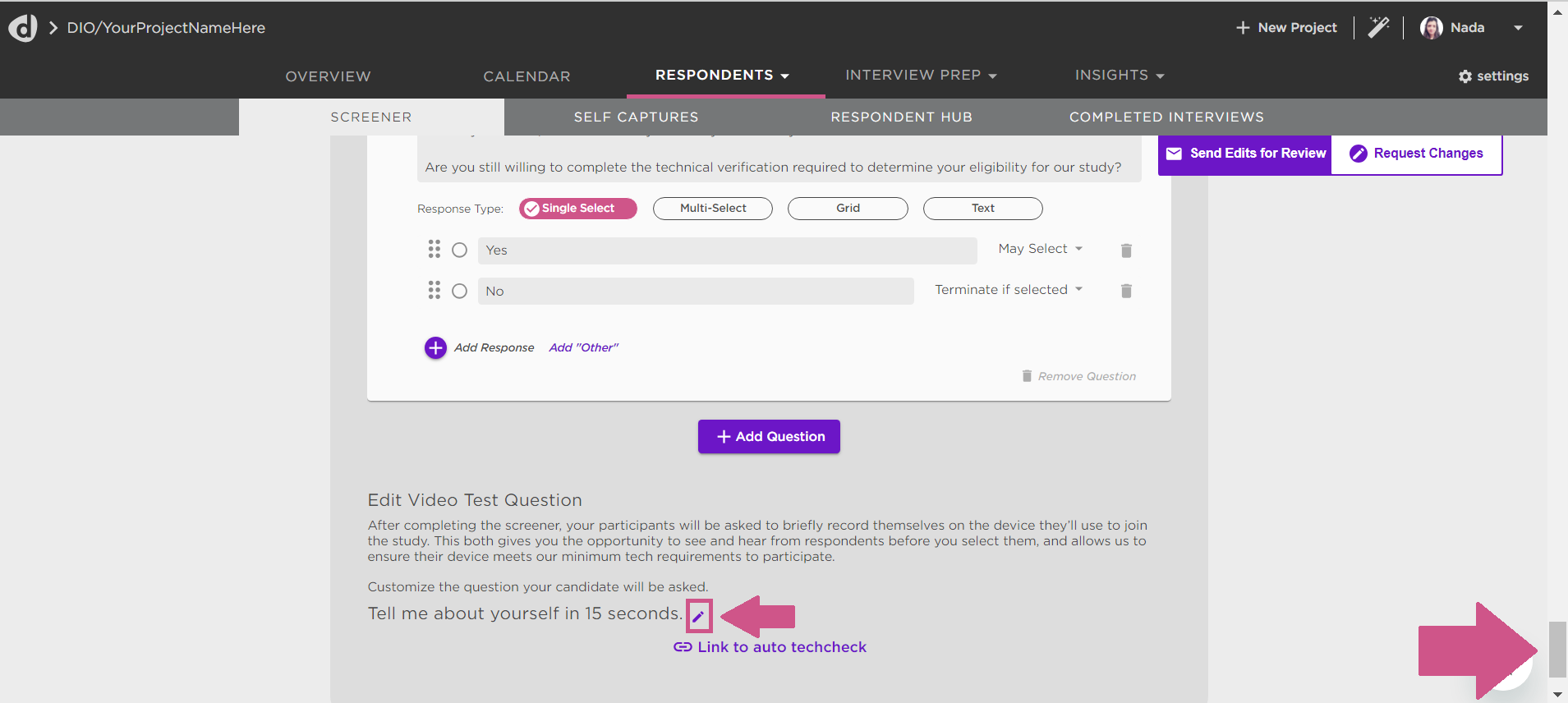
Task: Expand the Insights menu
Action: (1120, 76)
